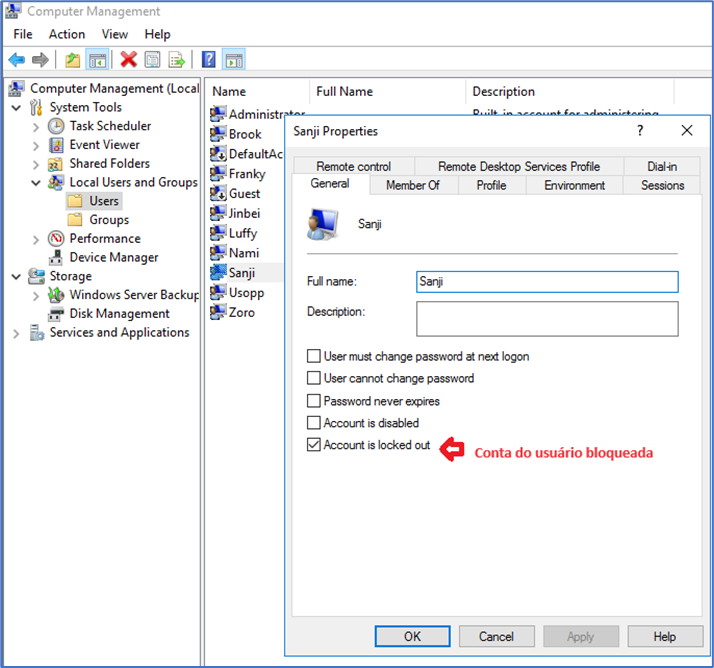
Task: Switch to the Member Of tab
Action: pyautogui.click(x=413, y=185)
